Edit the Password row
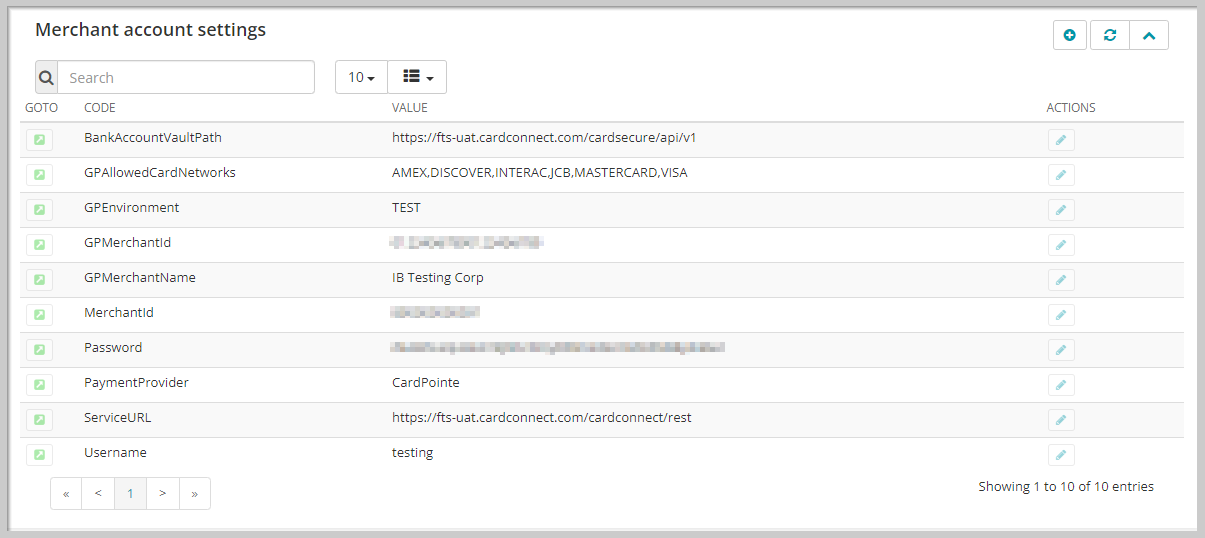Screen dimensions: 1205x538 [x=1061, y=350]
